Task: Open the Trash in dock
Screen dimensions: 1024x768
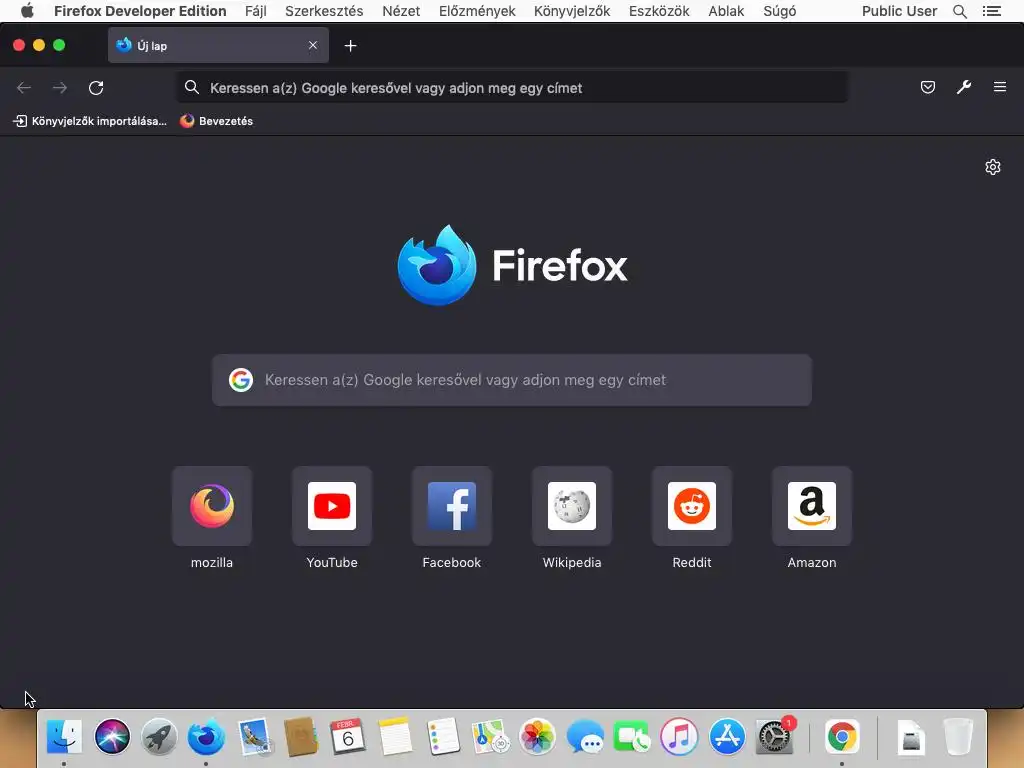Action: click(958, 737)
